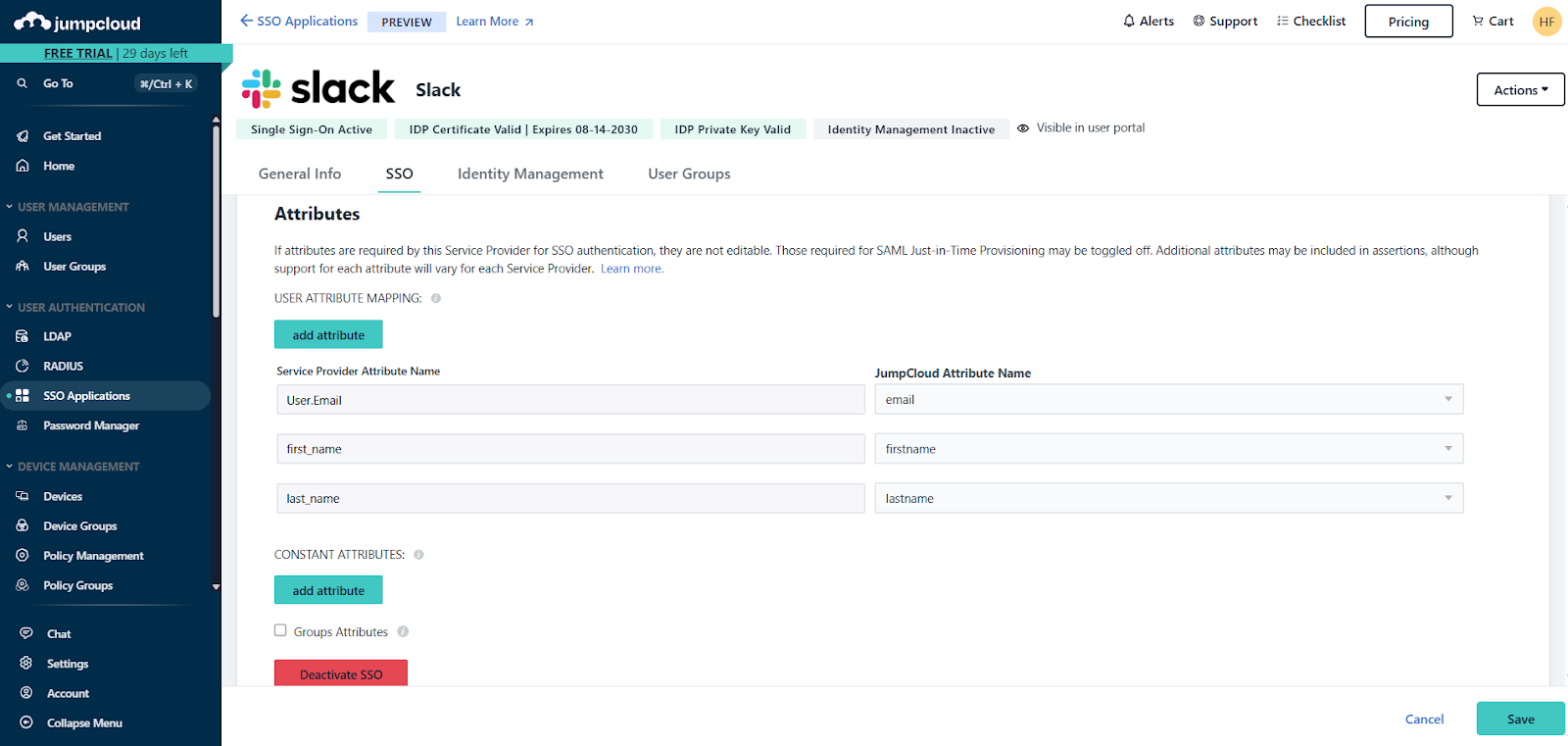Click the LDAP sidebar icon
This screenshot has width=1568, height=746.
point(23,336)
